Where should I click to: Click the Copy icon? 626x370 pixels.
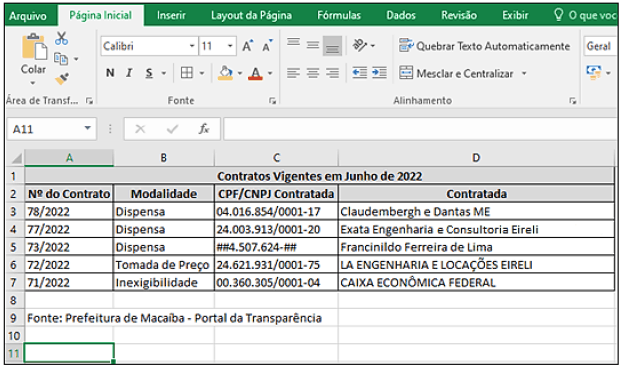61,59
